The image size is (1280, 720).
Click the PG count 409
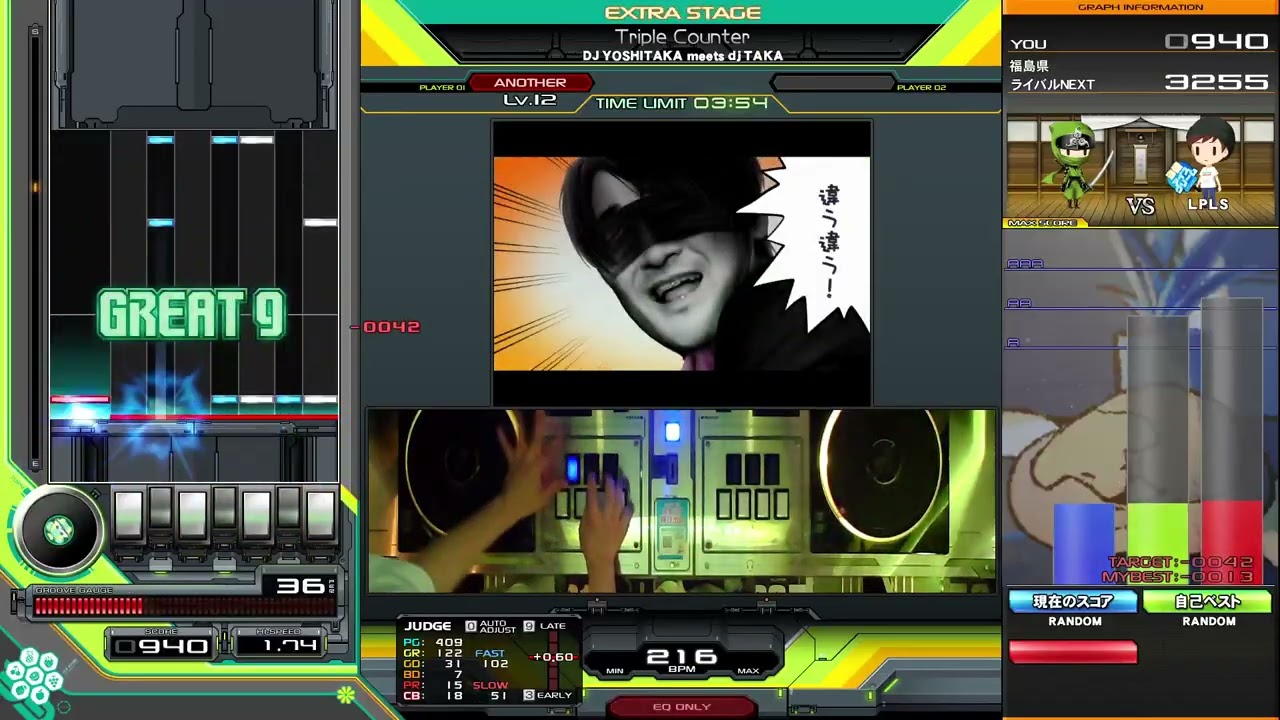[448, 643]
